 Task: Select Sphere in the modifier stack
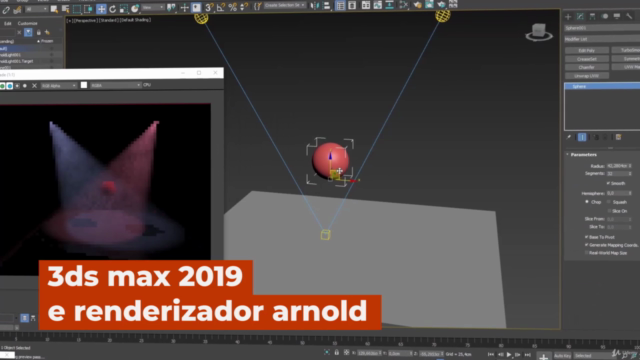tap(602, 87)
